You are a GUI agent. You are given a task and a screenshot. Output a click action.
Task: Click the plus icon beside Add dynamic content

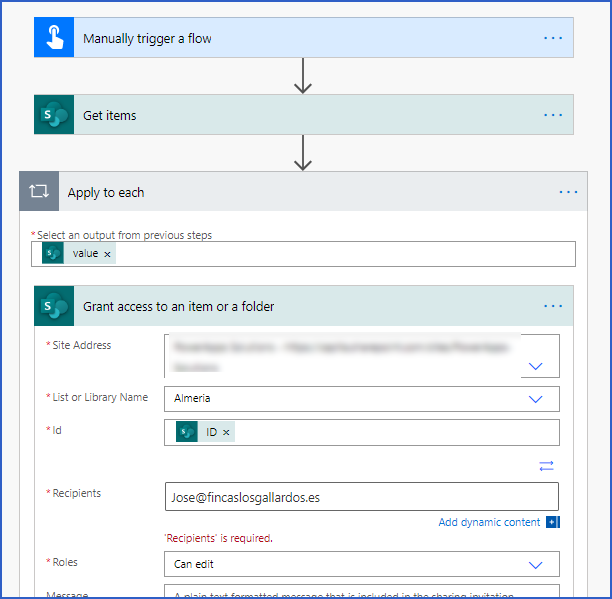pyautogui.click(x=553, y=522)
